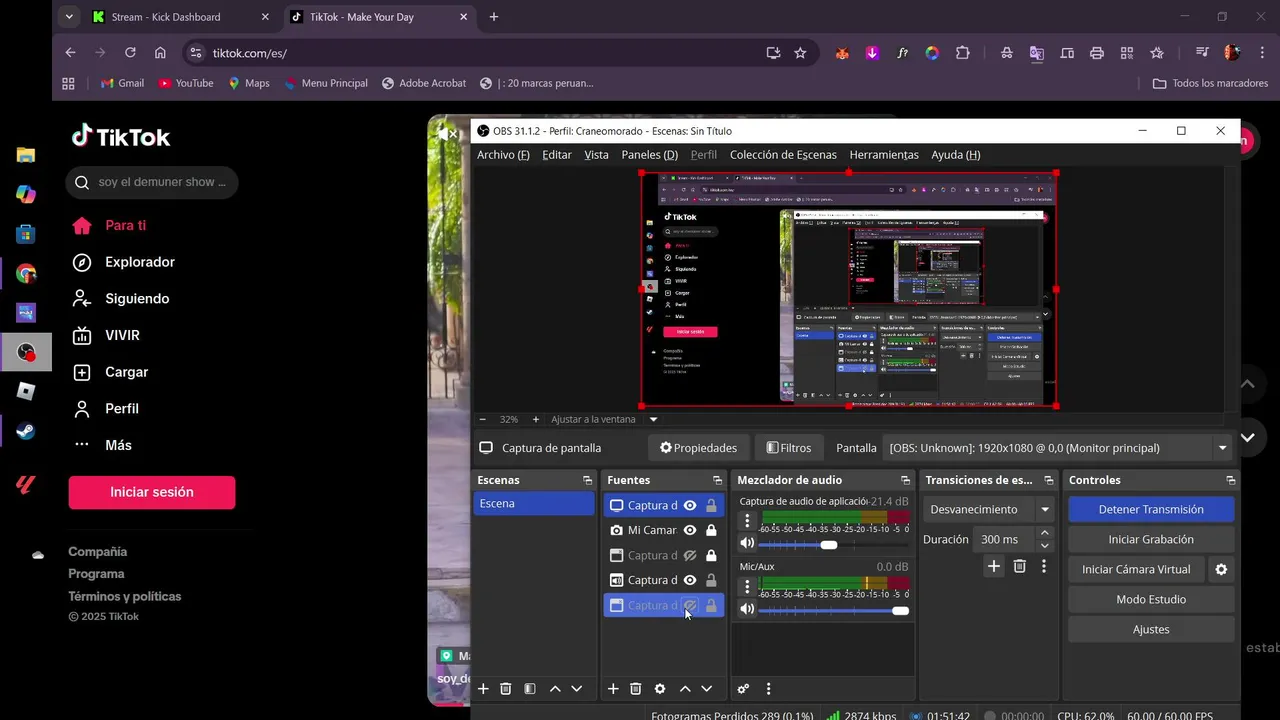Float the Escenas dock panel
1280x720 pixels.
click(x=587, y=480)
